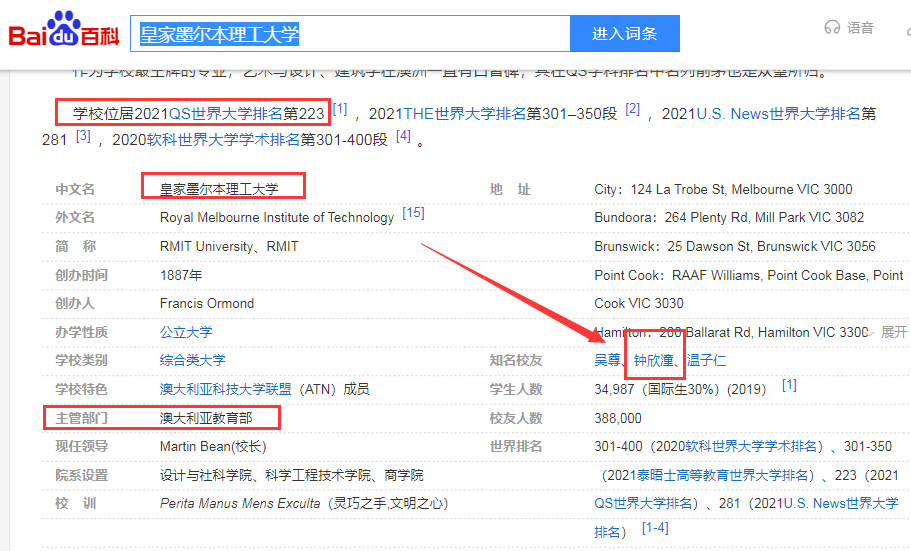Select the 院系设置 value text
The width and height of the screenshot is (911, 551).
point(292,475)
